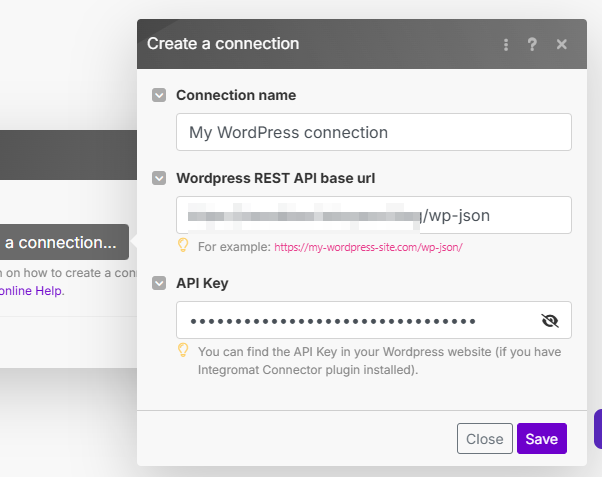Click the 'Create a connection' dialog title

tap(223, 44)
